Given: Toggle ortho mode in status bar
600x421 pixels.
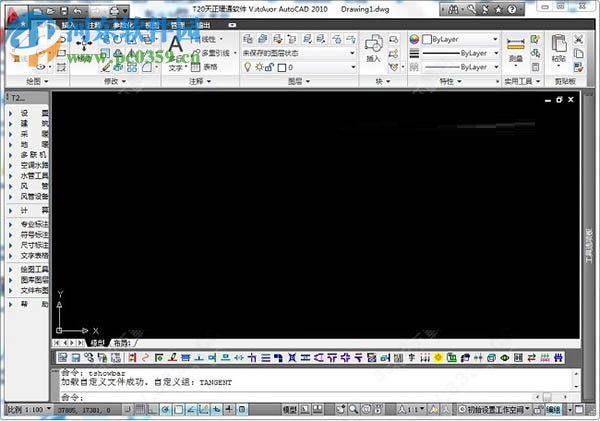Looking at the screenshot, I should pyautogui.click(x=153, y=410).
